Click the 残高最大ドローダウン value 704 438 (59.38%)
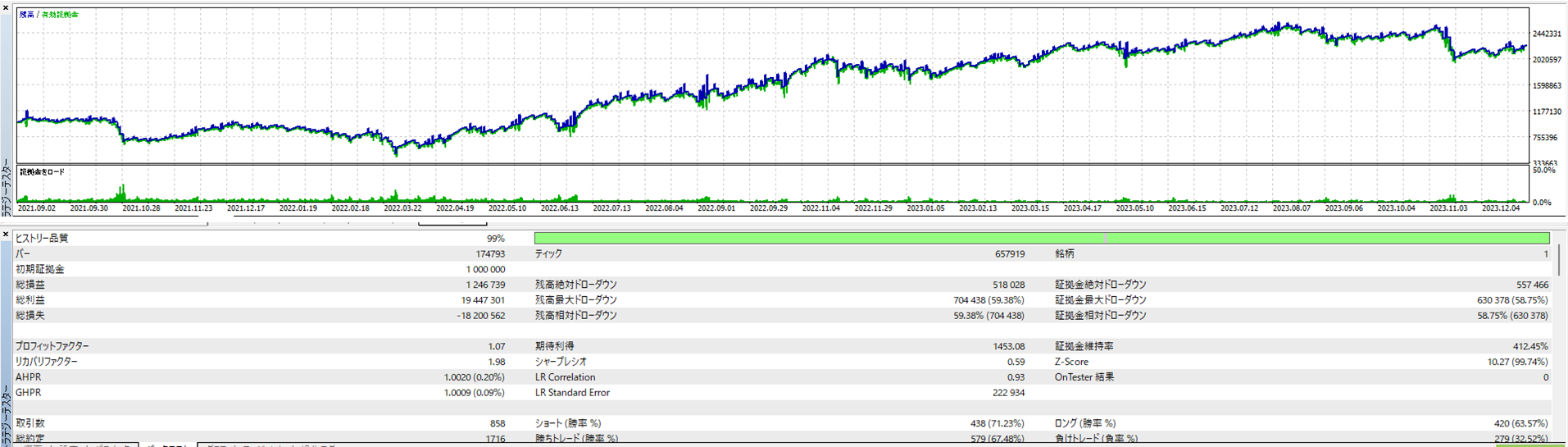1568x447 pixels. [989, 301]
